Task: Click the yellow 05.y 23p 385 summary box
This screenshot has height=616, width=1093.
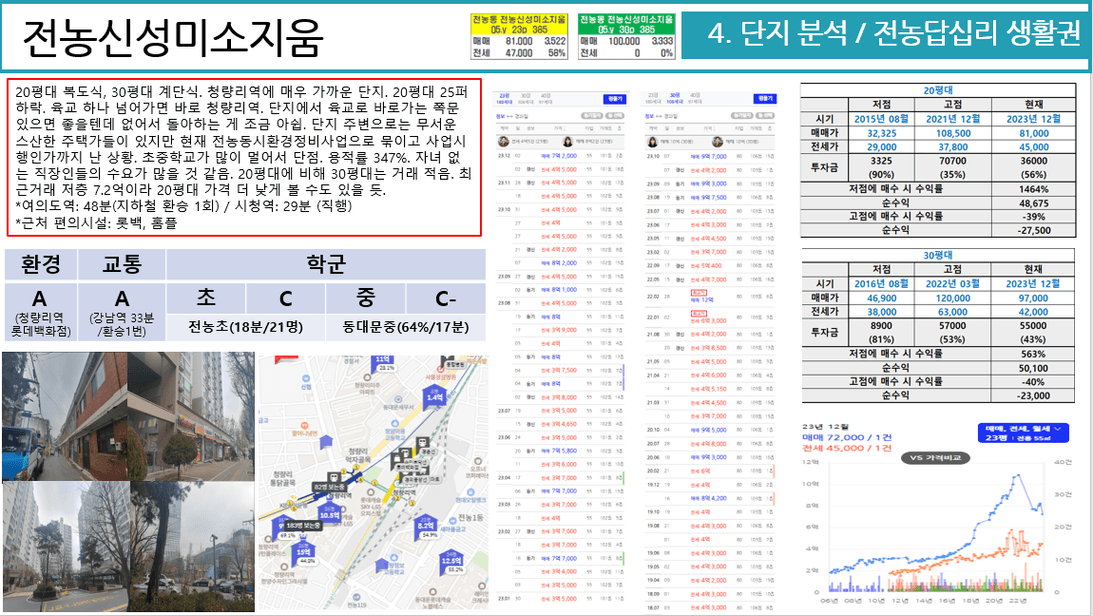Action: pos(519,36)
